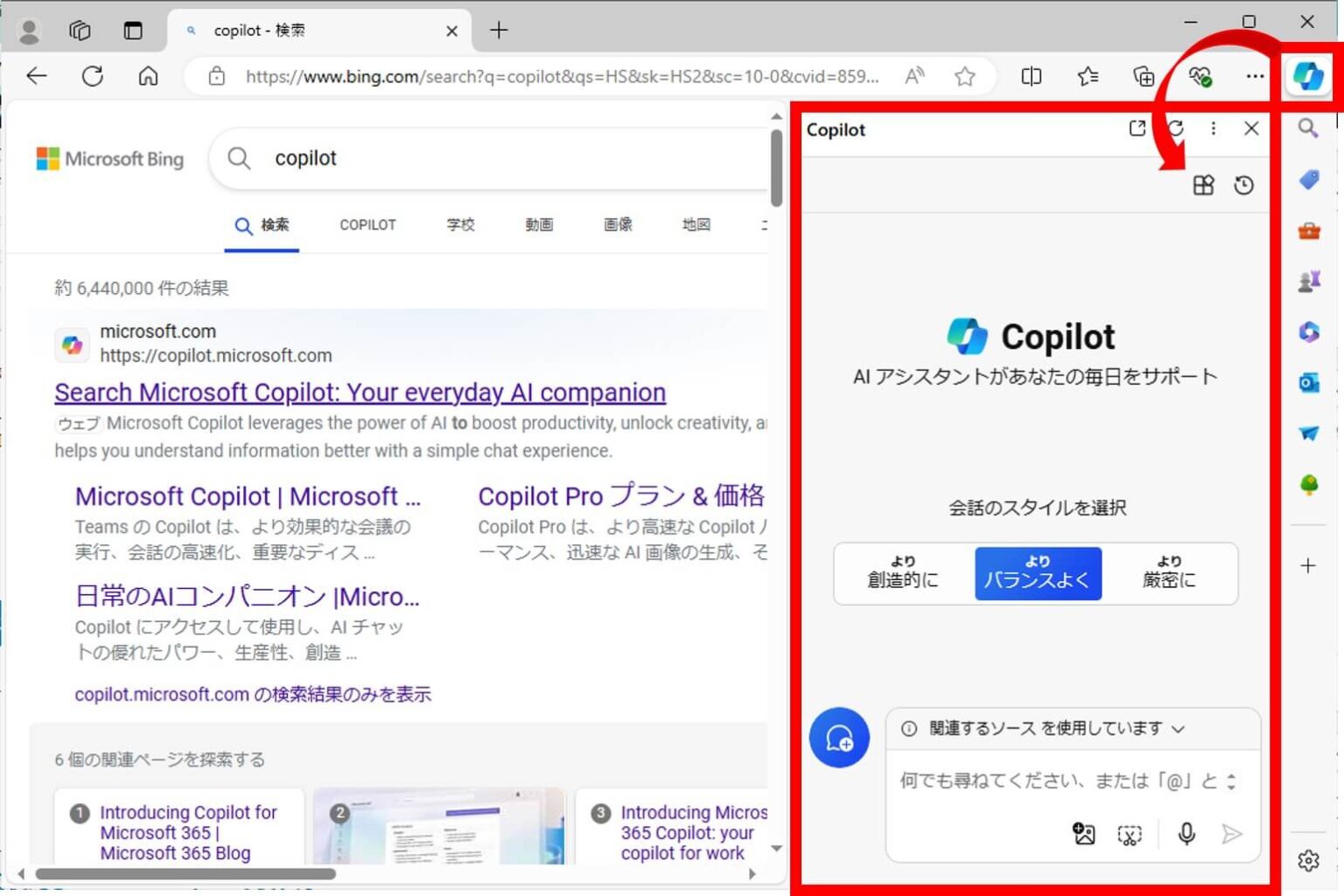The image size is (1344, 896).
Task: Go to Home page icon
Action: 149,76
